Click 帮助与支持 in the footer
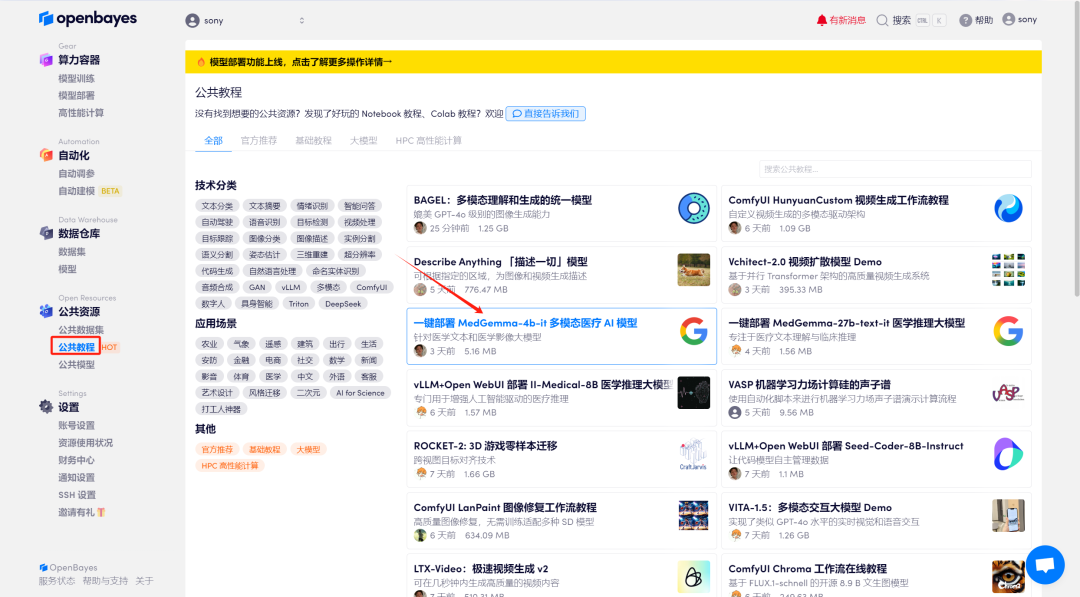 tap(105, 581)
